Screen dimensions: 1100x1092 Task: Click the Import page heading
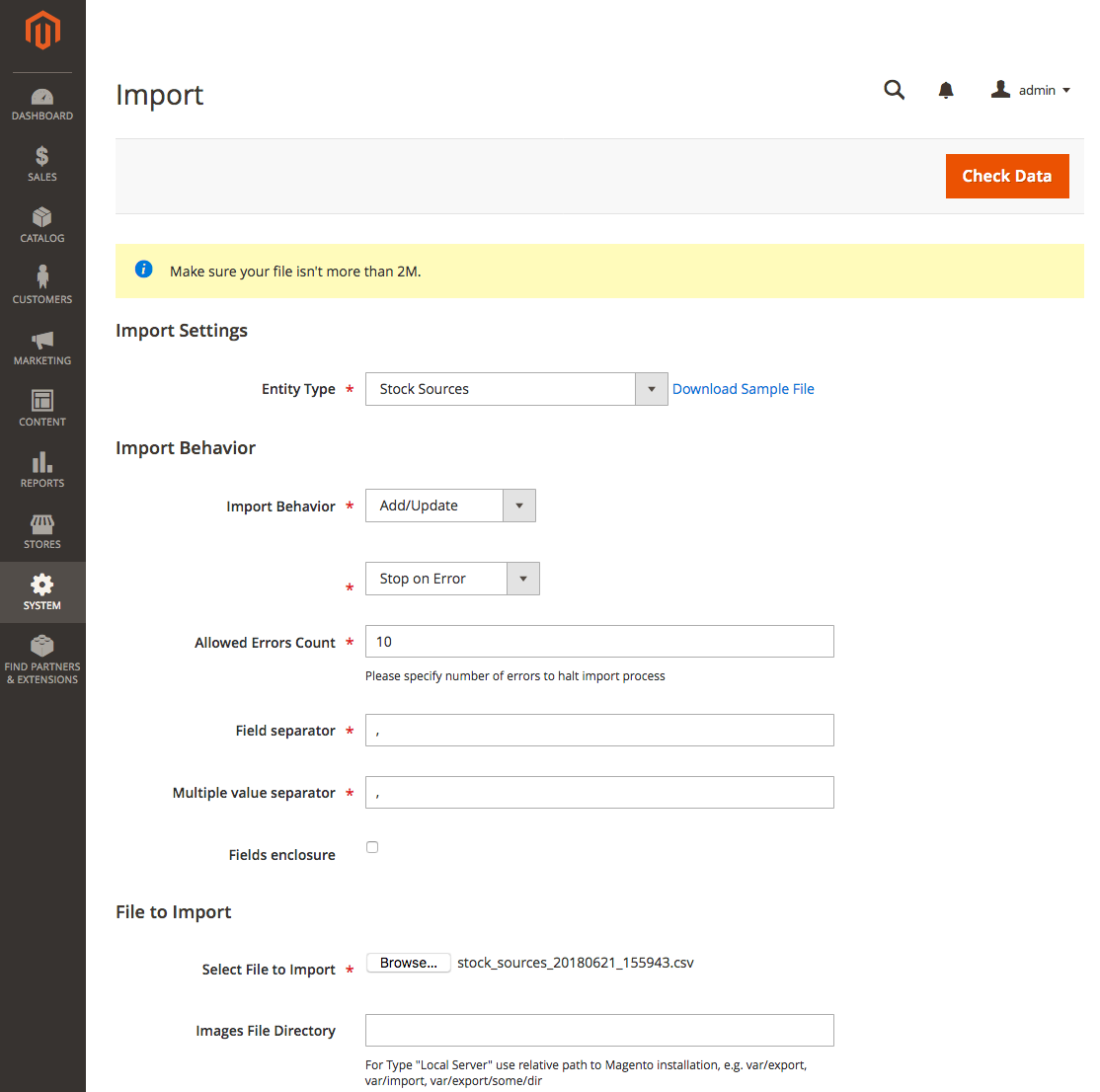159,96
